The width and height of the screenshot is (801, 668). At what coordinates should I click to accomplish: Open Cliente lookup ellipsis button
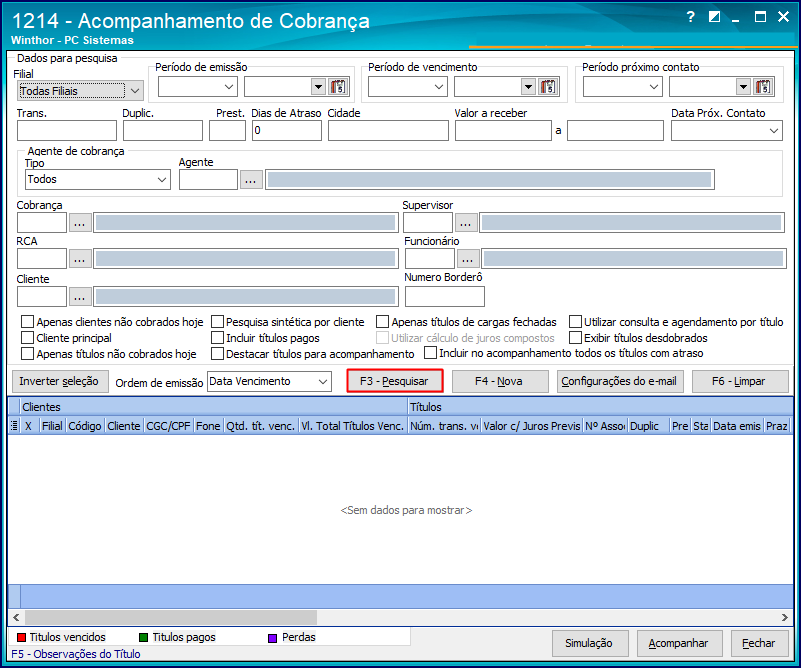click(80, 297)
